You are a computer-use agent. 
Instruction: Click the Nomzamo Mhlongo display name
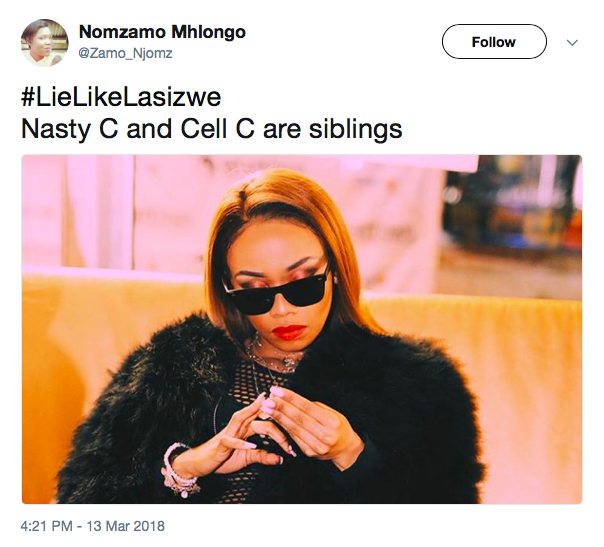click(x=162, y=32)
